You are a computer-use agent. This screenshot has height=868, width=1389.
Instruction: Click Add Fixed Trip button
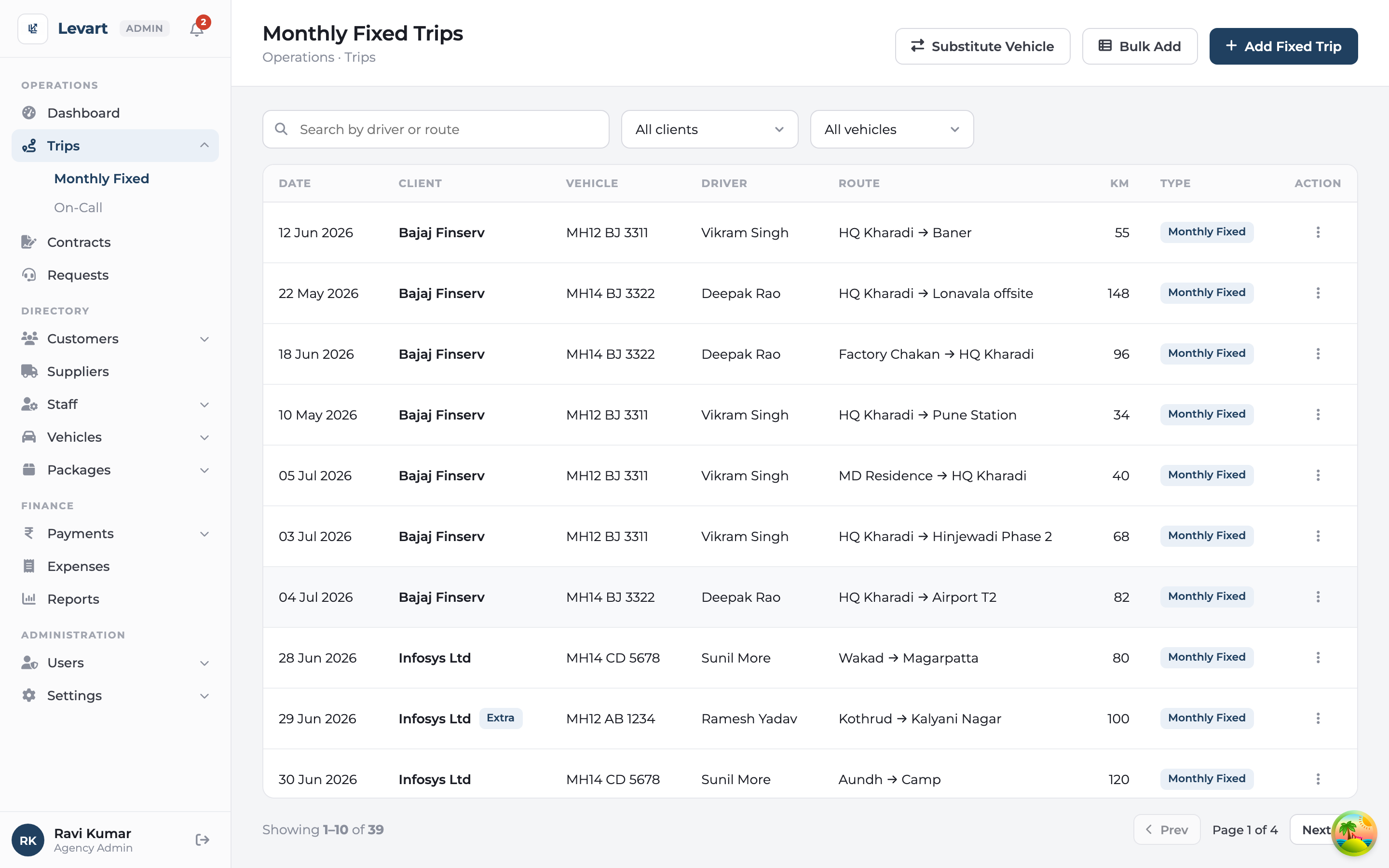pos(1283,46)
